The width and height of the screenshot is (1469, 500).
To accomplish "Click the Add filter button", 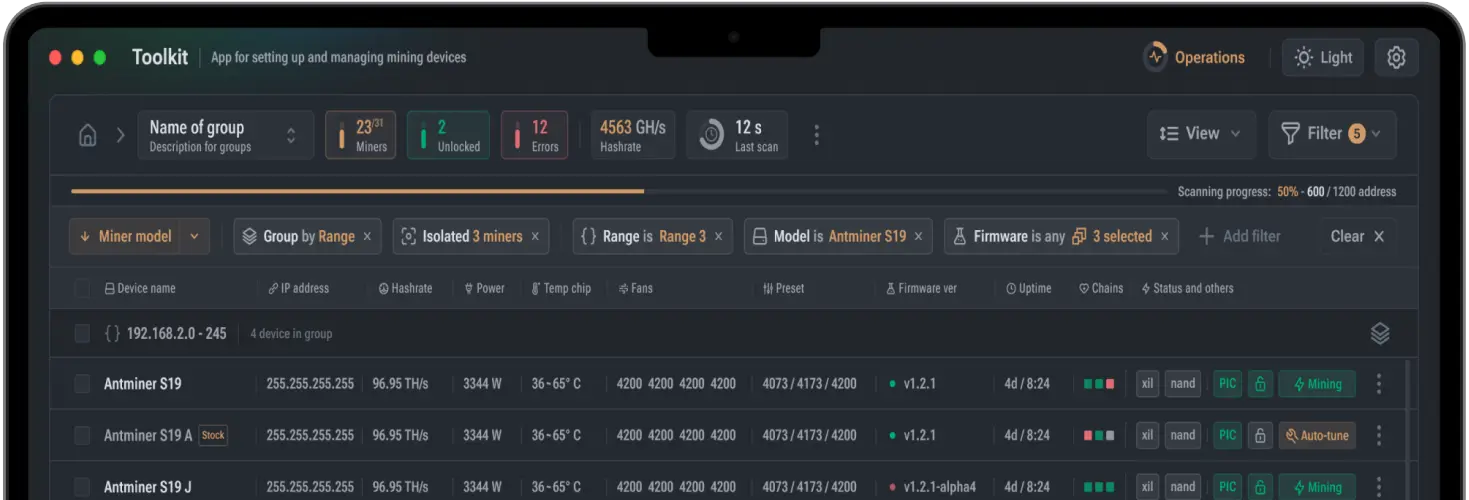I will 1240,237.
